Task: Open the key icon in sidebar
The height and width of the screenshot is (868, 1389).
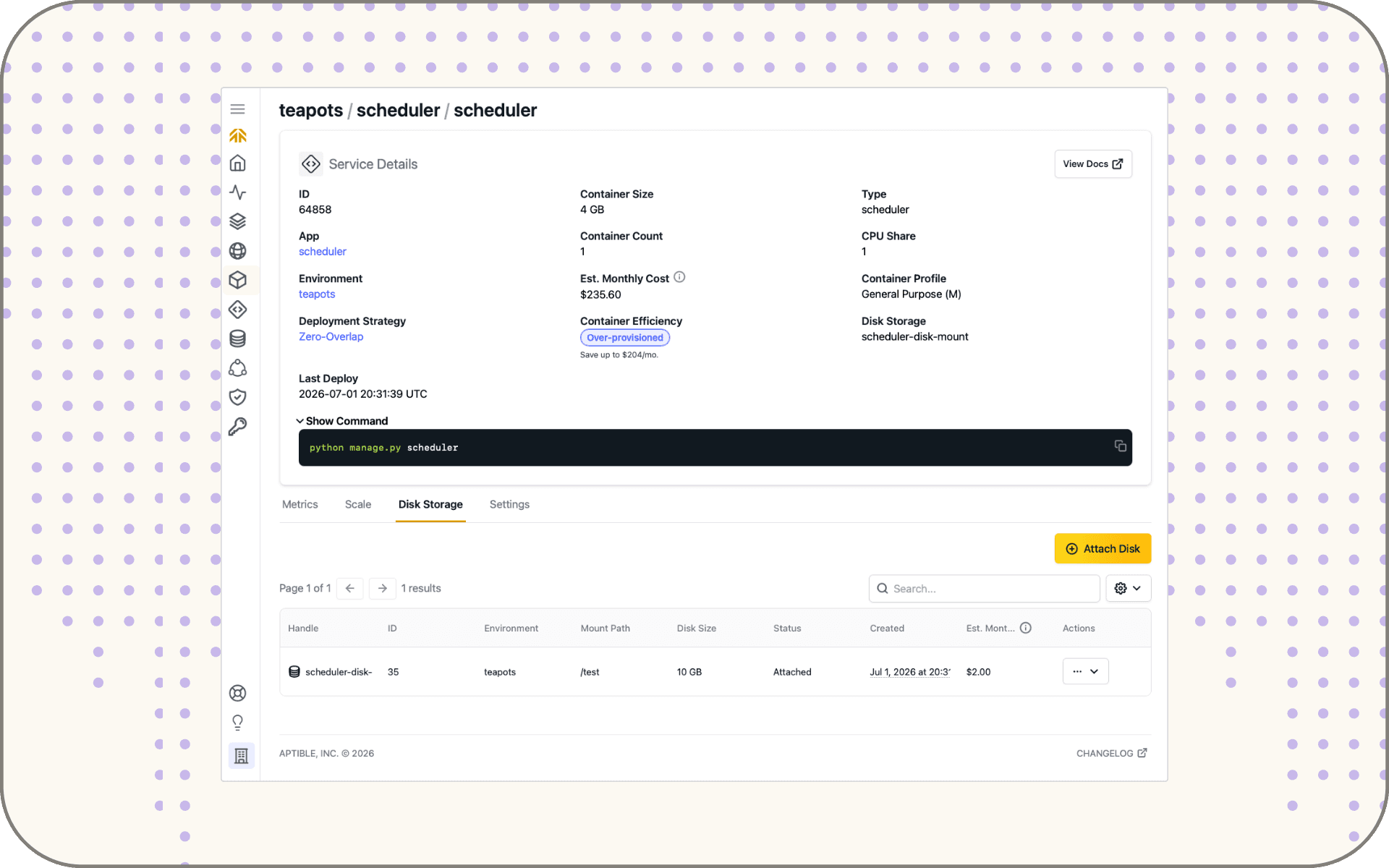Action: (x=237, y=427)
